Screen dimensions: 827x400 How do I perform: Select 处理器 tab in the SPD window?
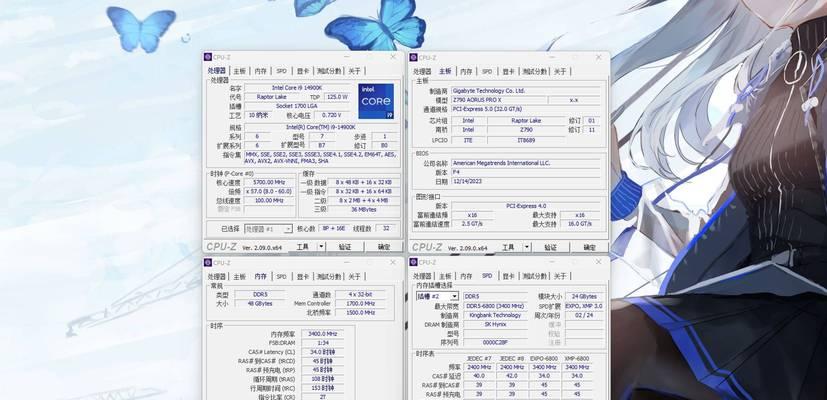pyautogui.click(x=422, y=276)
